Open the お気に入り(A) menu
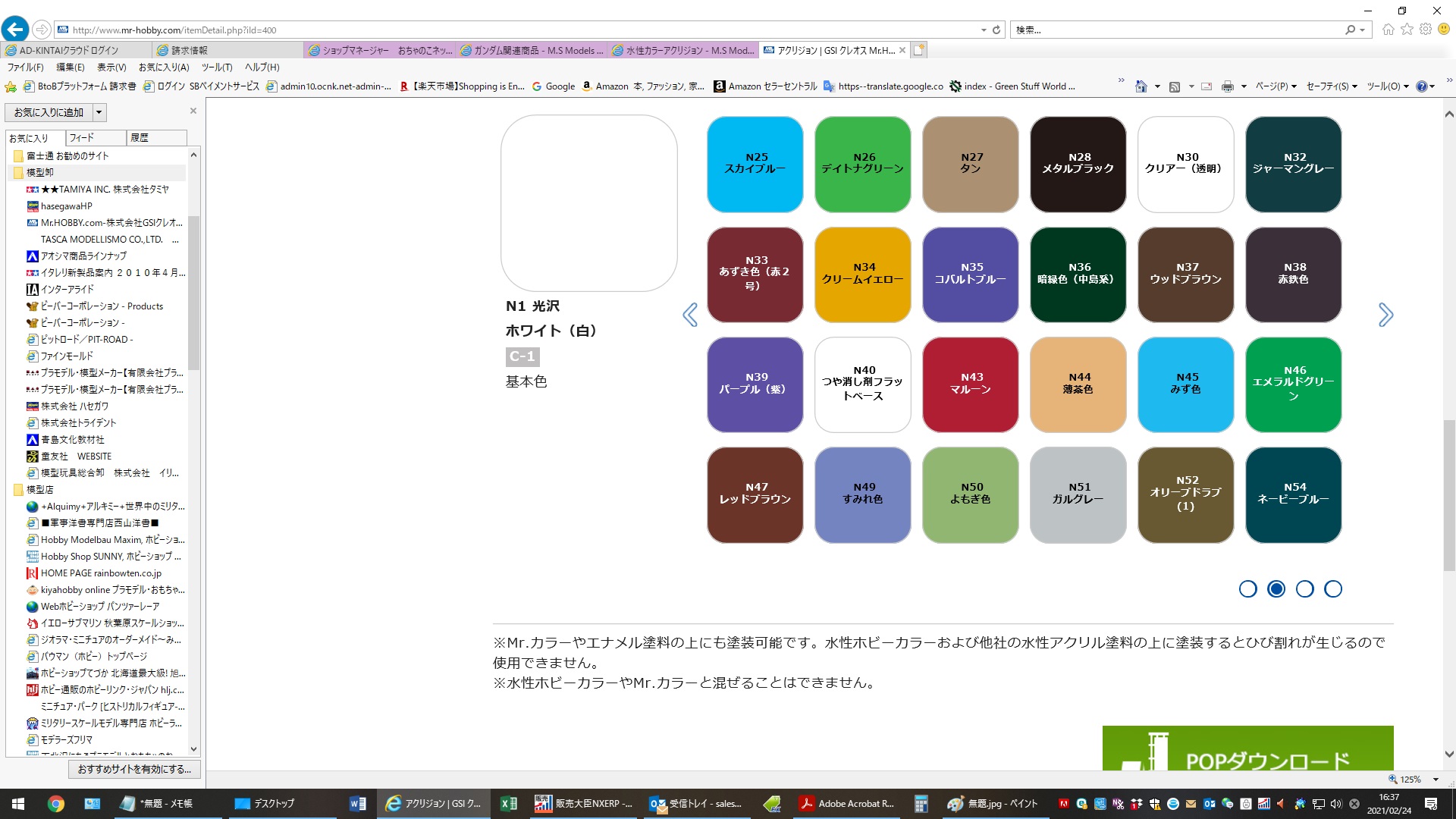Viewport: 1456px width, 819px height. point(164,67)
